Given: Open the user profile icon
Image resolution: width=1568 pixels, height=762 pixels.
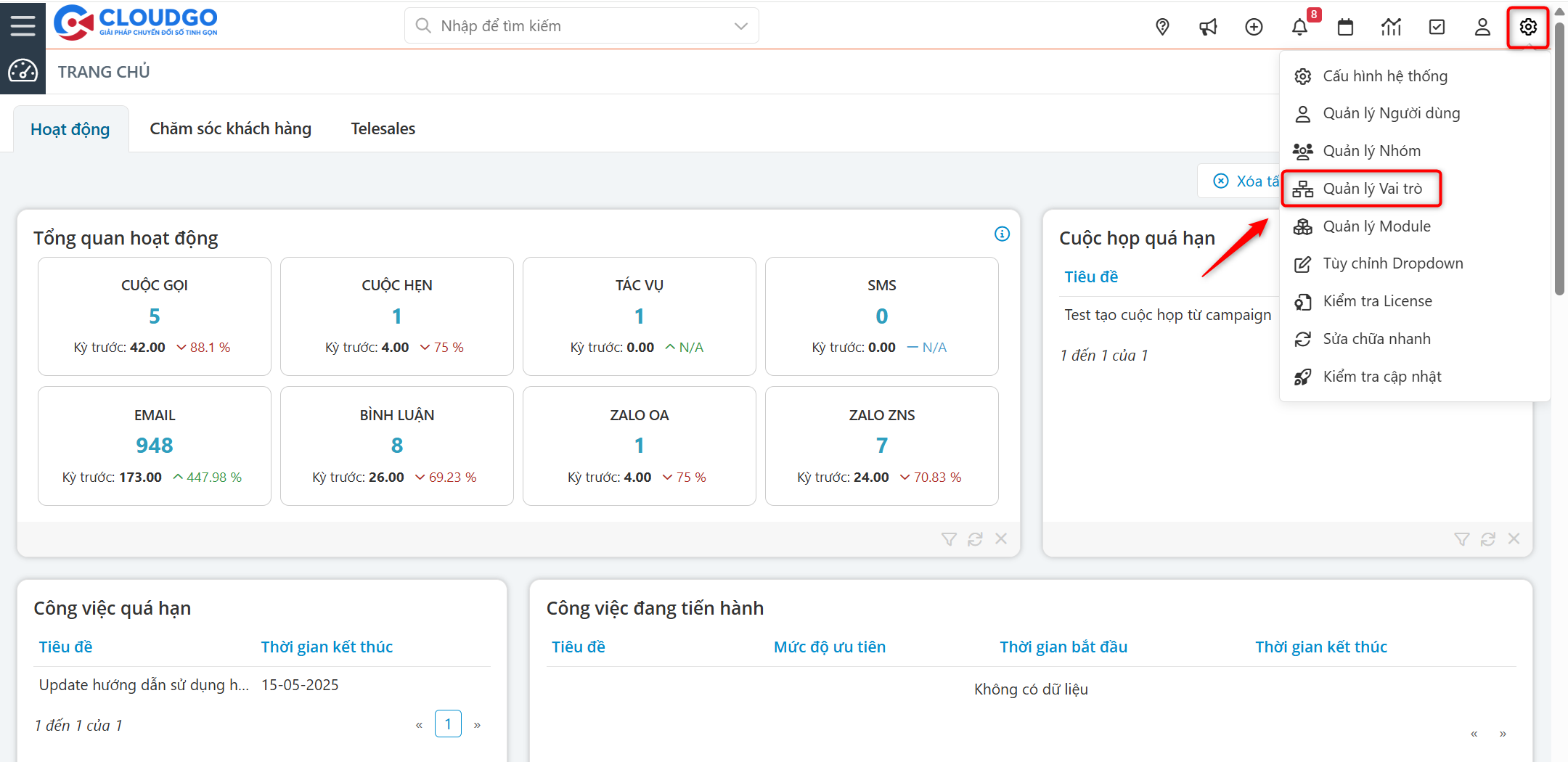Looking at the screenshot, I should coord(1482,27).
